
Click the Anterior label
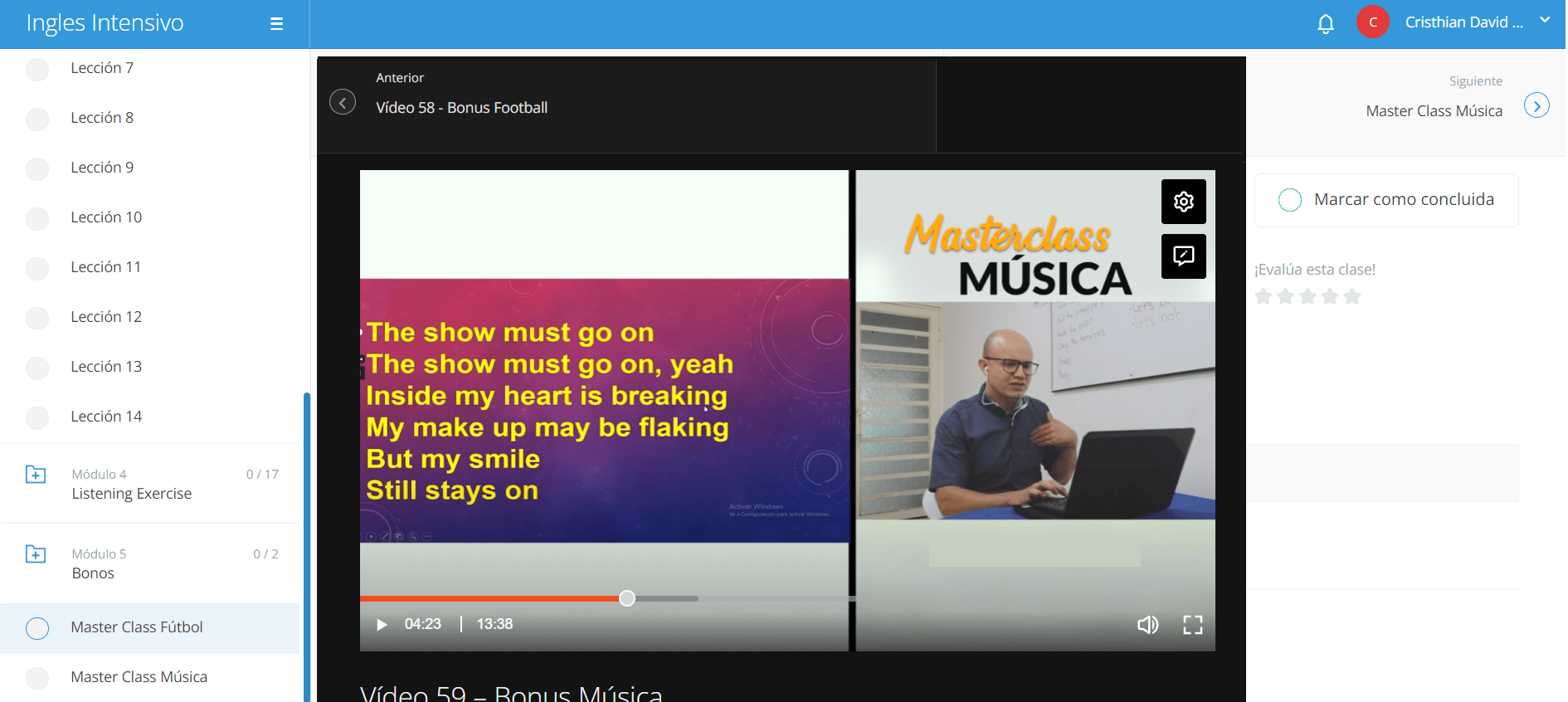click(400, 78)
